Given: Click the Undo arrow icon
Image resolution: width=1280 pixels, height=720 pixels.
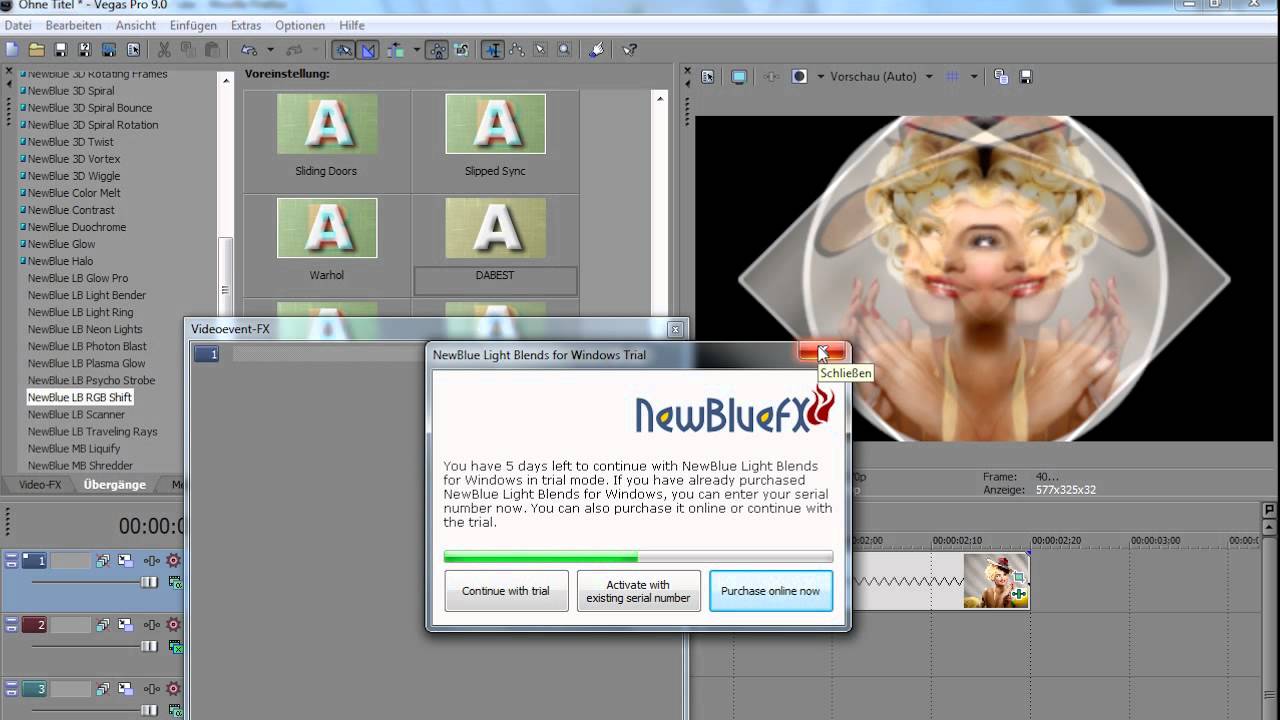Looking at the screenshot, I should (248, 50).
